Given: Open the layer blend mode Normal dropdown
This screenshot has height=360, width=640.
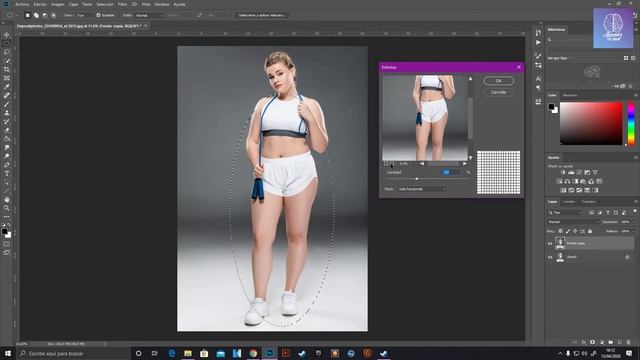Looking at the screenshot, I should tap(573, 222).
